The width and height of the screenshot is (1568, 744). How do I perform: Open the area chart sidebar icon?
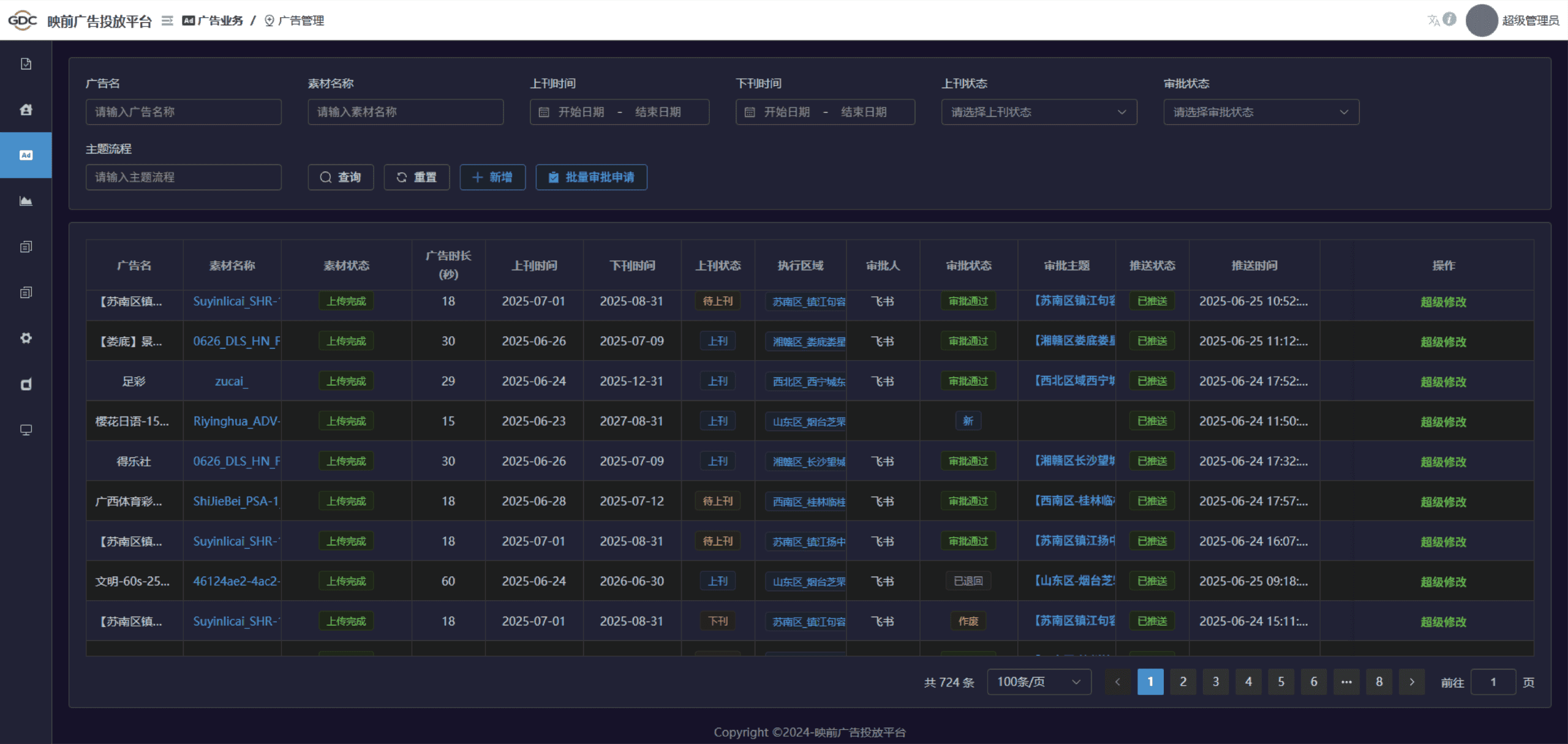click(x=26, y=201)
